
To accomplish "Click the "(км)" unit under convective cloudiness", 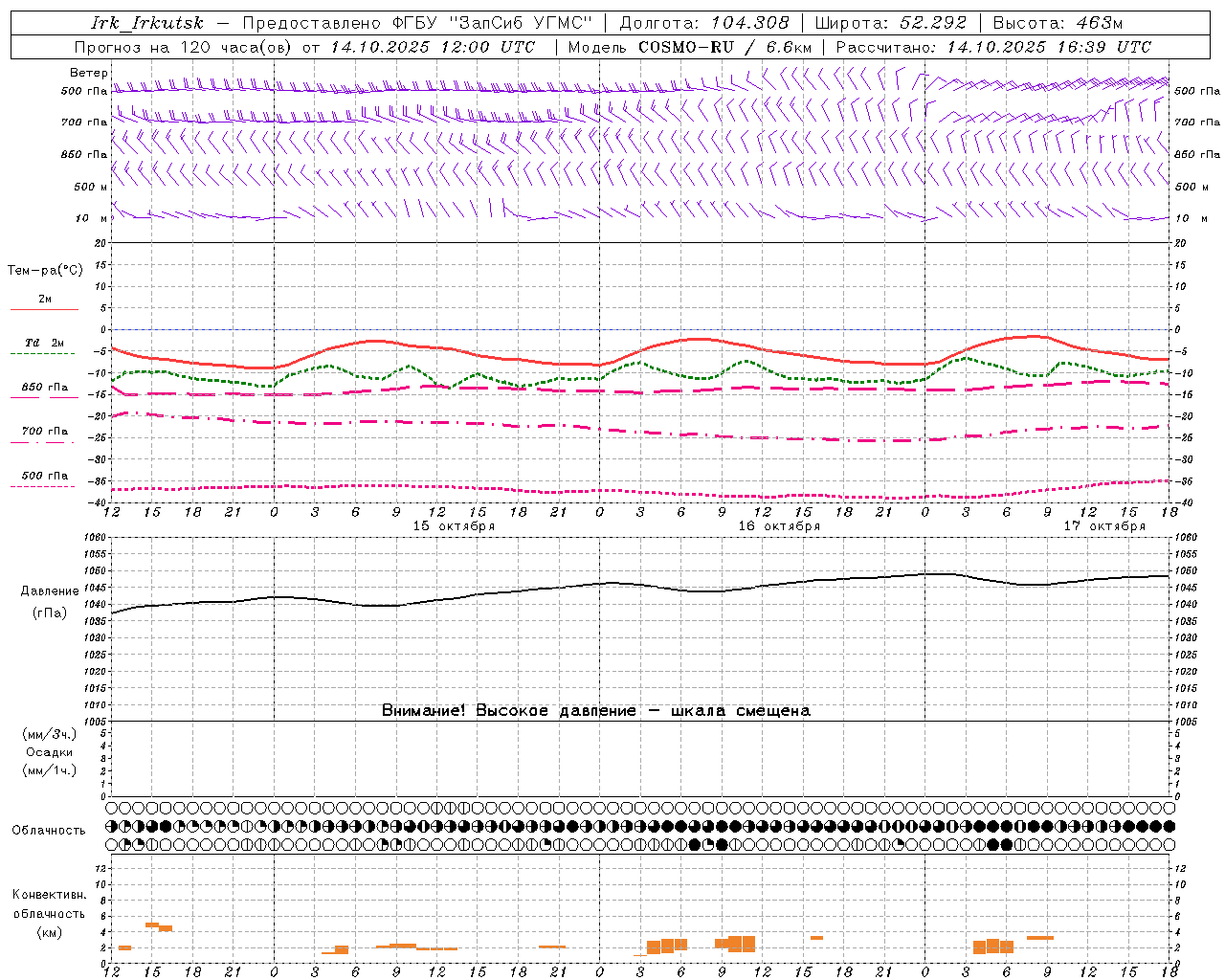I will 49,932.
